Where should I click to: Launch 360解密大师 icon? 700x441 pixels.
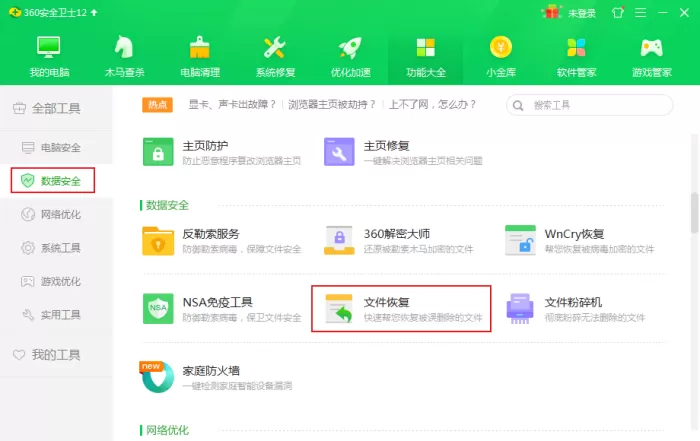pyautogui.click(x=339, y=241)
